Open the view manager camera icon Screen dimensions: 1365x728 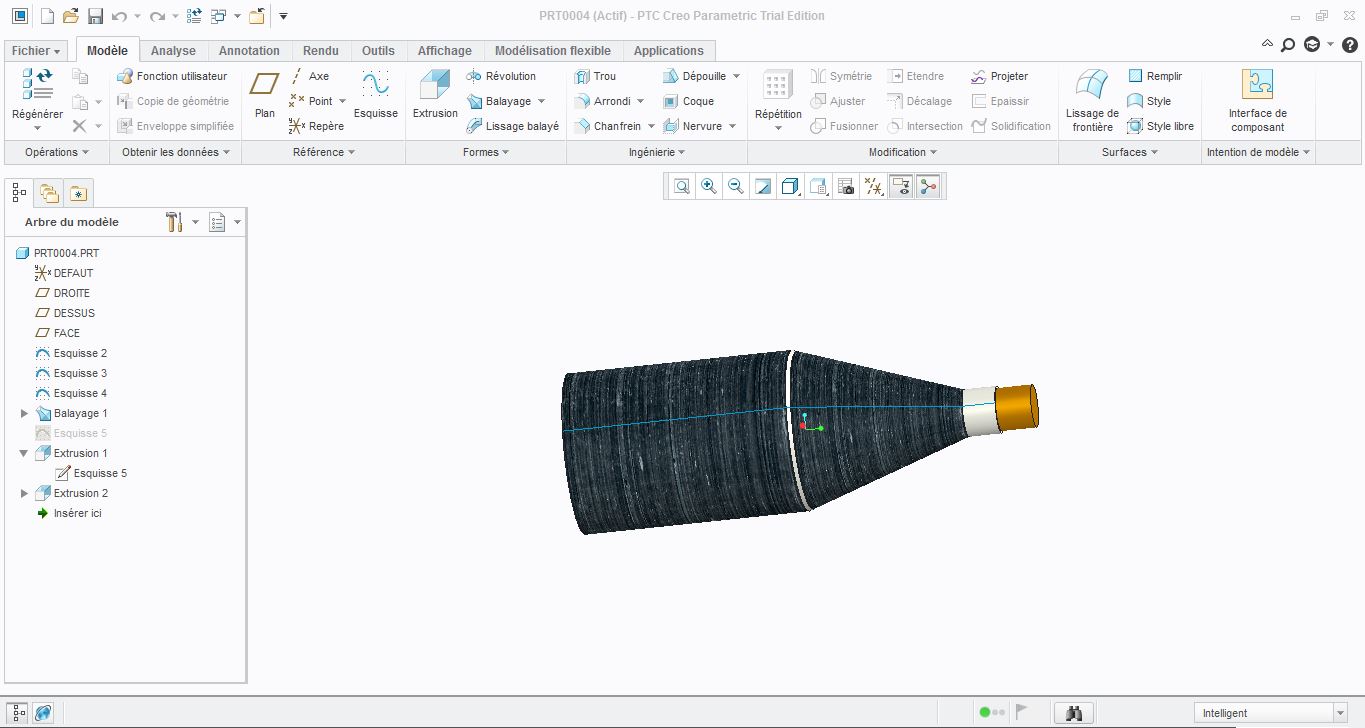(x=846, y=186)
